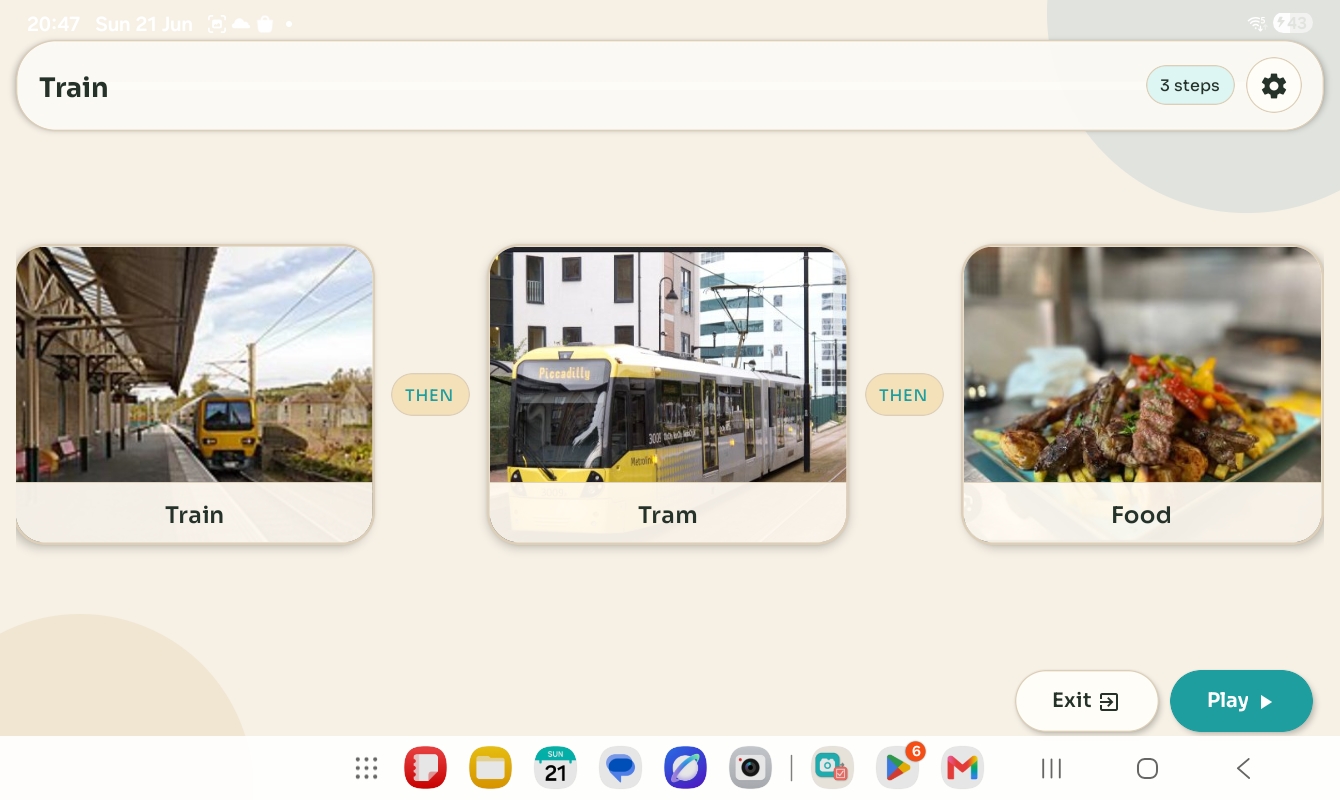
Task: Click THEN connector between Train and Tram
Action: 430,395
